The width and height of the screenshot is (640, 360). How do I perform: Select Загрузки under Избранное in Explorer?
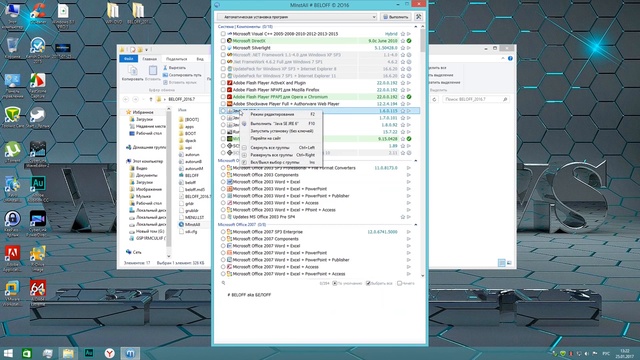click(x=141, y=119)
